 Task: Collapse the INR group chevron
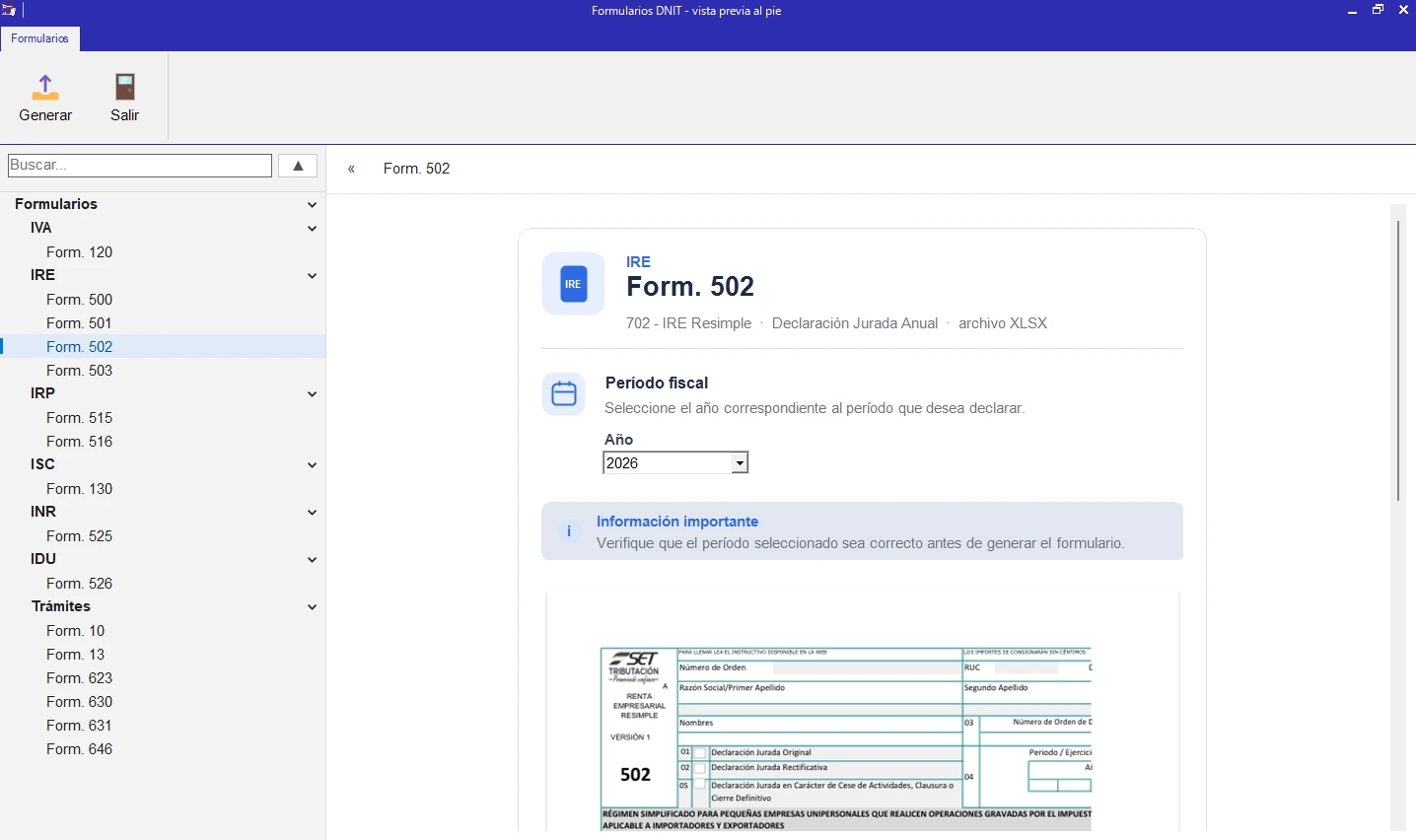[312, 513]
